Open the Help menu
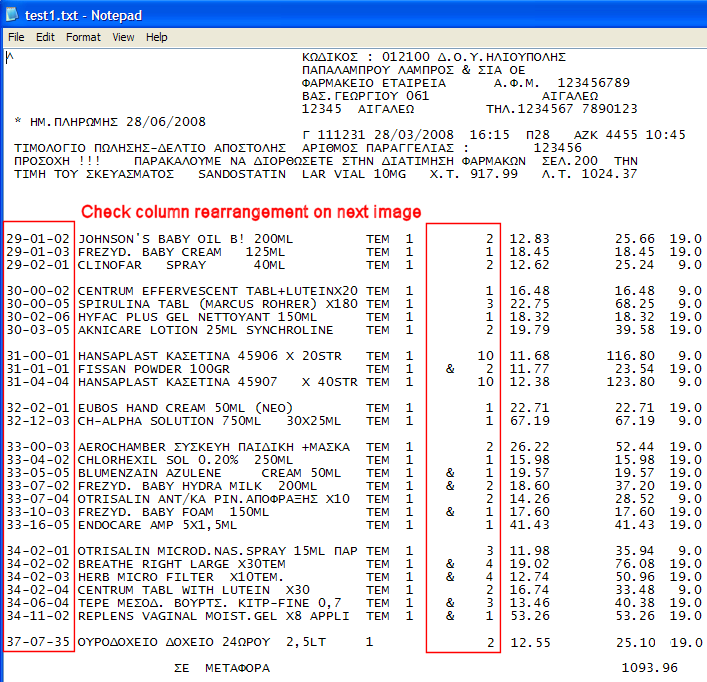The image size is (707, 682). [156, 37]
